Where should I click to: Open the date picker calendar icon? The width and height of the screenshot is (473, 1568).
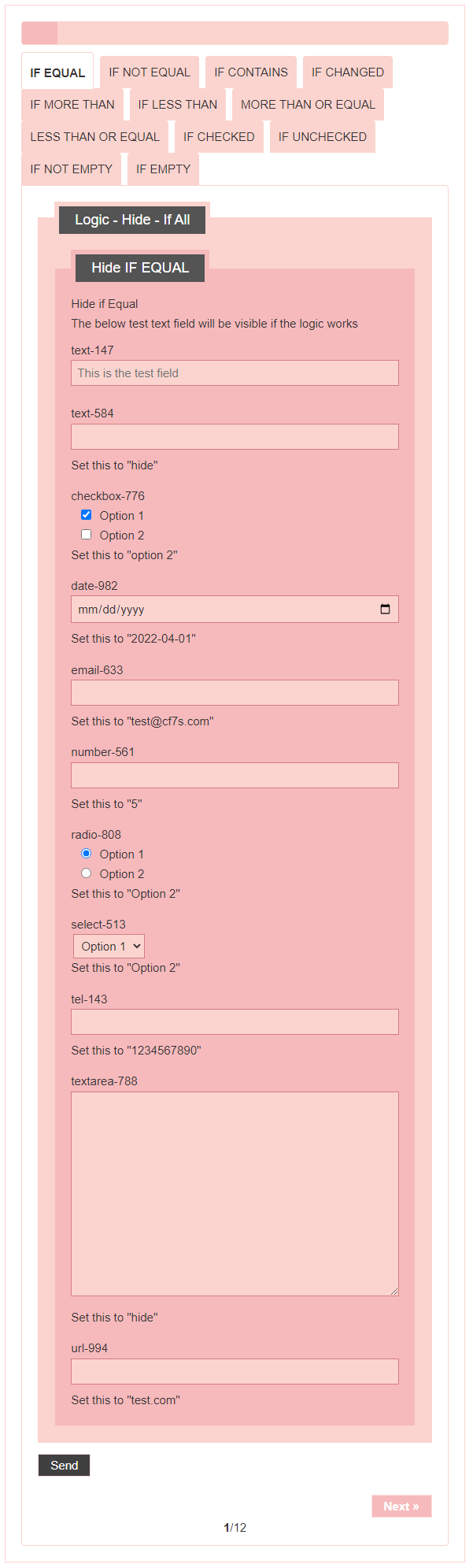click(385, 609)
